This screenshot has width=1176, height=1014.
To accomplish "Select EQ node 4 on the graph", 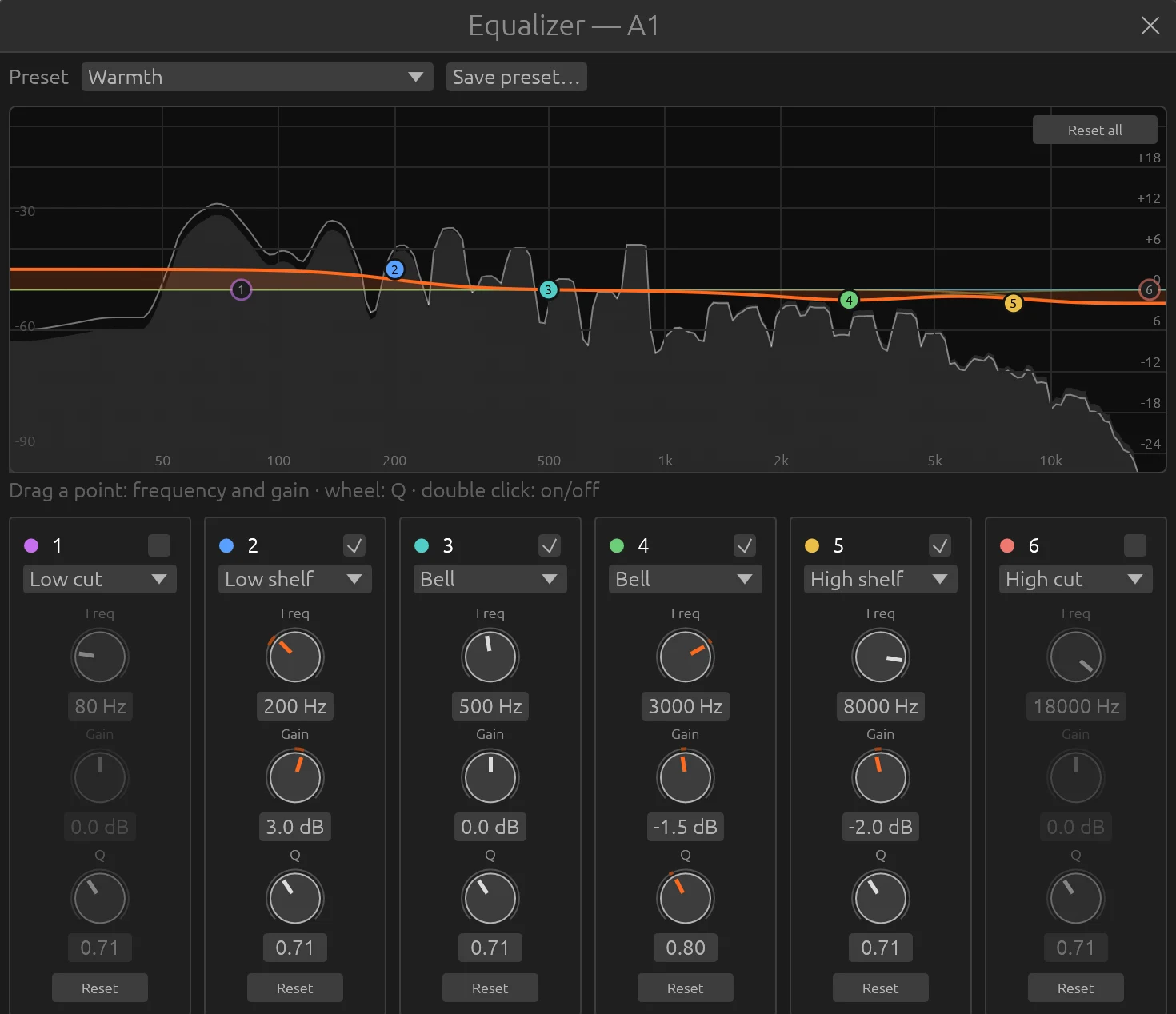I will (x=849, y=300).
